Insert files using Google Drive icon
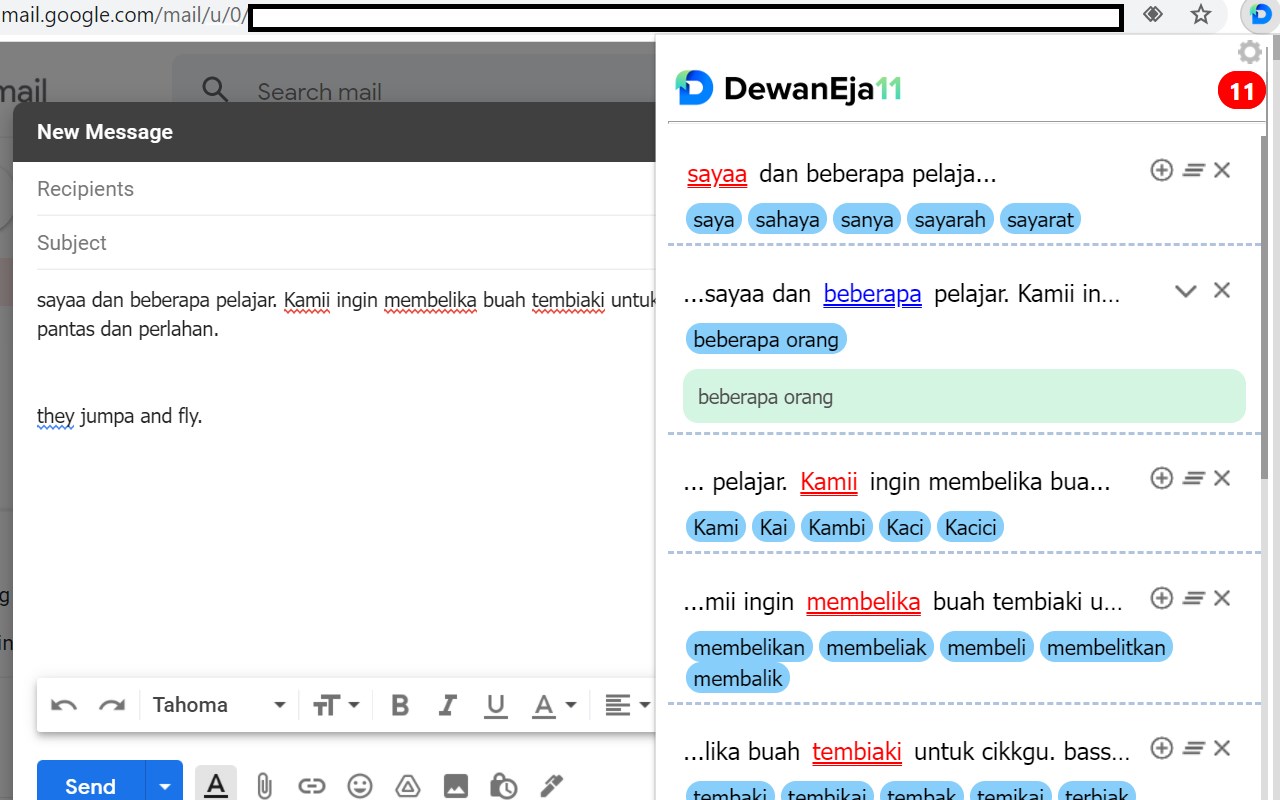This screenshot has width=1280, height=800. [x=408, y=786]
